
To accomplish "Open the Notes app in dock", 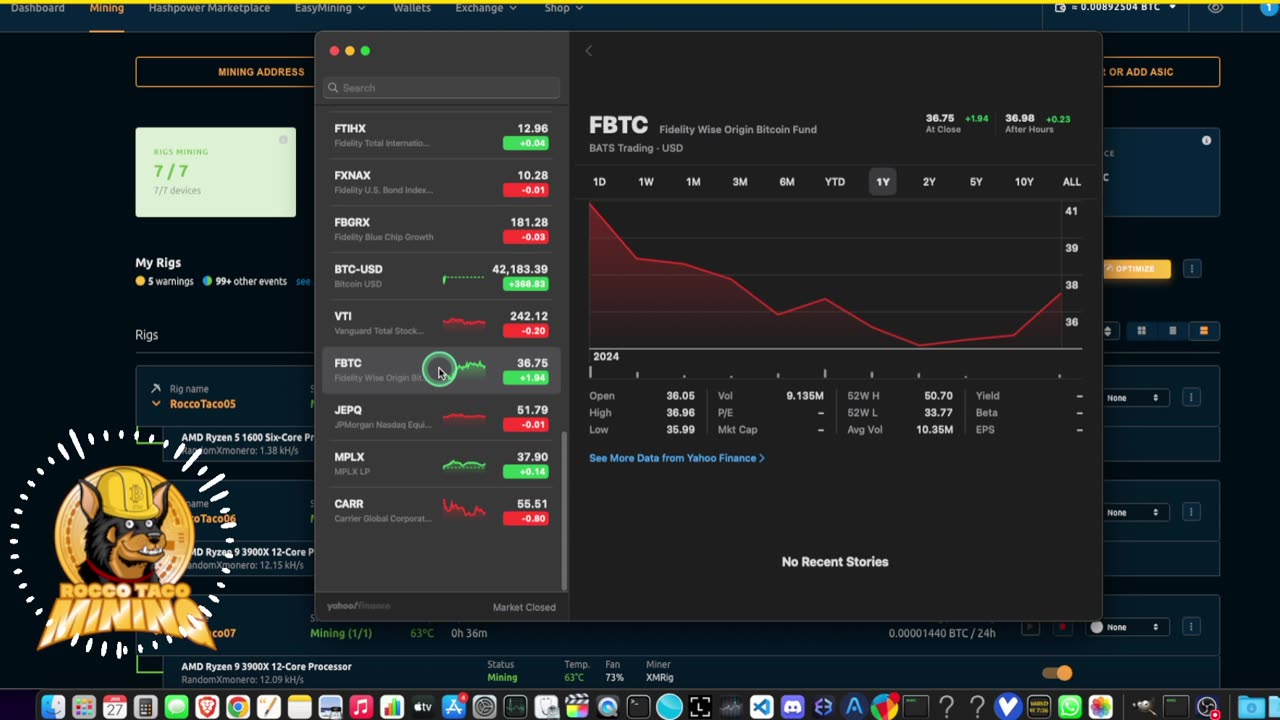I will [299, 707].
